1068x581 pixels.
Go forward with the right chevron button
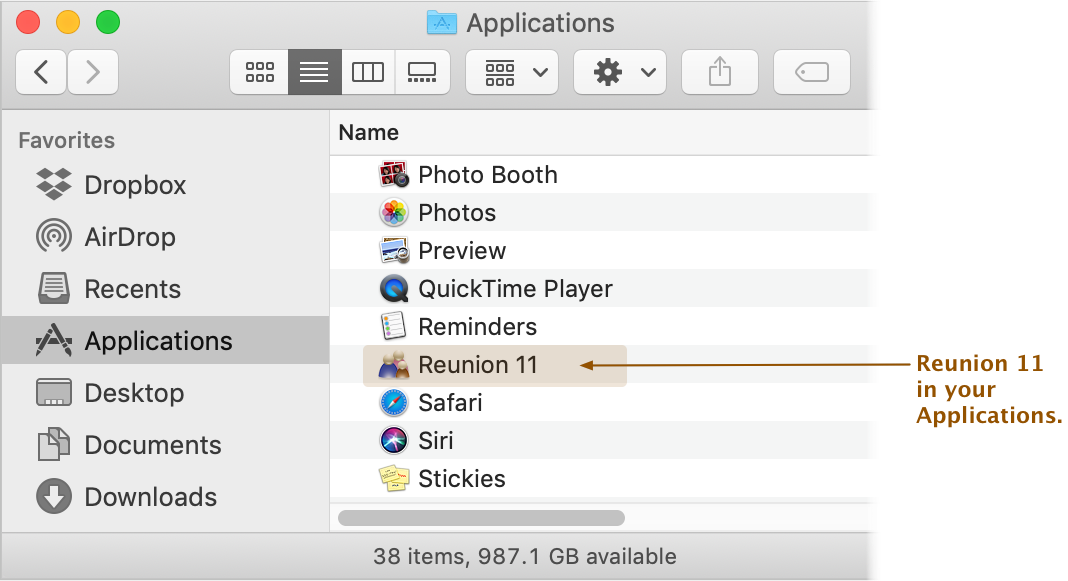93,72
